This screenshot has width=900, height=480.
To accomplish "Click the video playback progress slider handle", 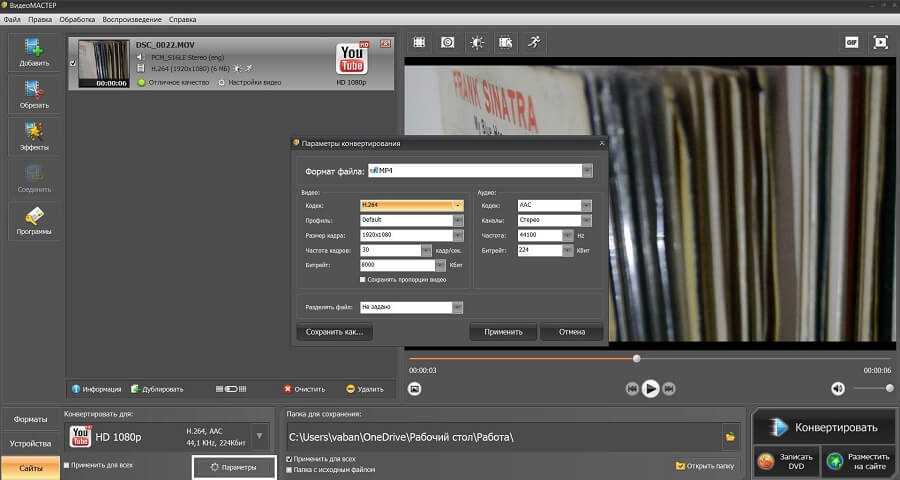I will [636, 358].
